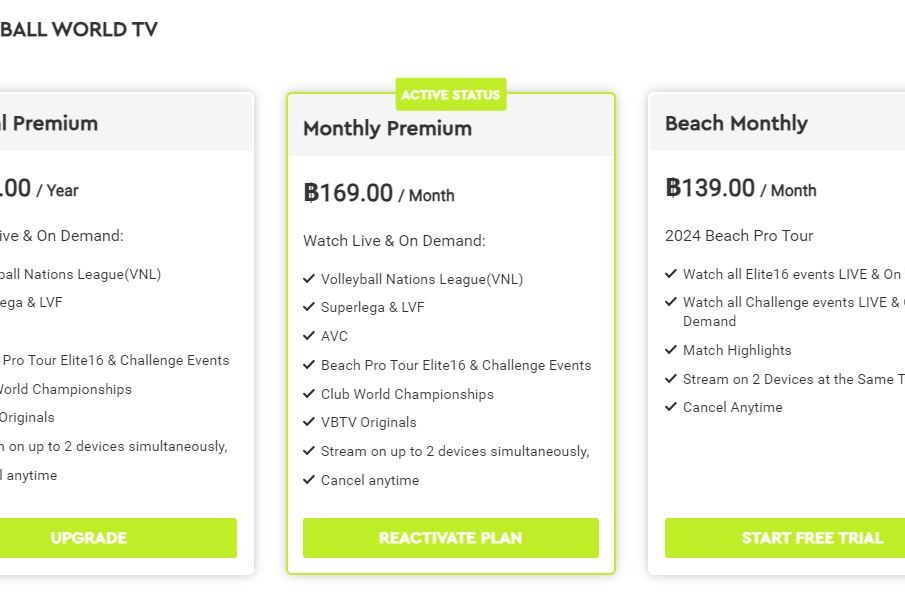Click checkmark next to Superlega & LVF in Monthly Premium
The image size is (905, 592).
309,307
